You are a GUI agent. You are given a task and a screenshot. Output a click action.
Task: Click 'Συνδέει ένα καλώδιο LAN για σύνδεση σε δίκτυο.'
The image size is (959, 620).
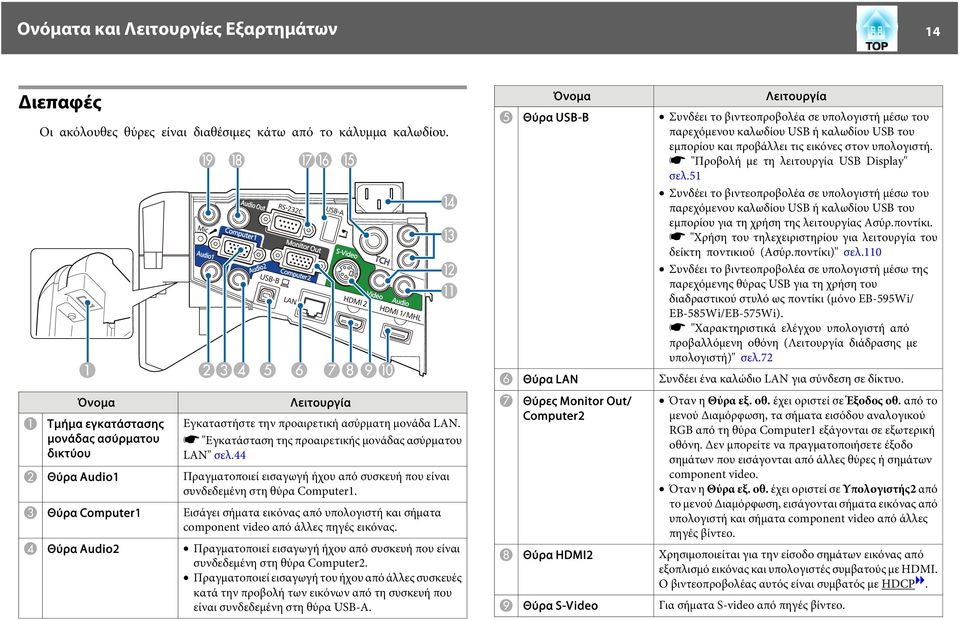[x=781, y=379]
